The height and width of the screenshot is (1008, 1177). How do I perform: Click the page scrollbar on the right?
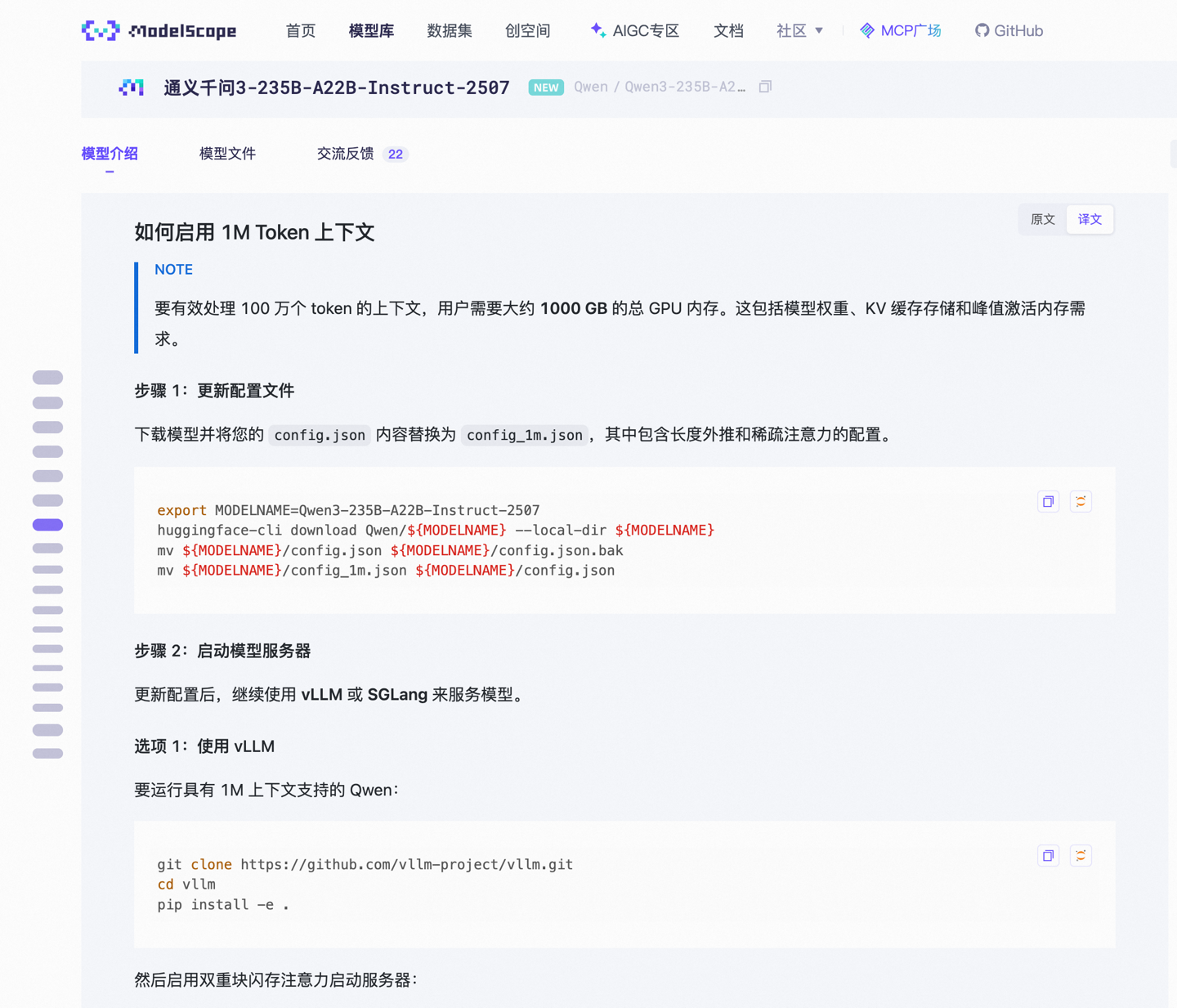tap(1172, 154)
